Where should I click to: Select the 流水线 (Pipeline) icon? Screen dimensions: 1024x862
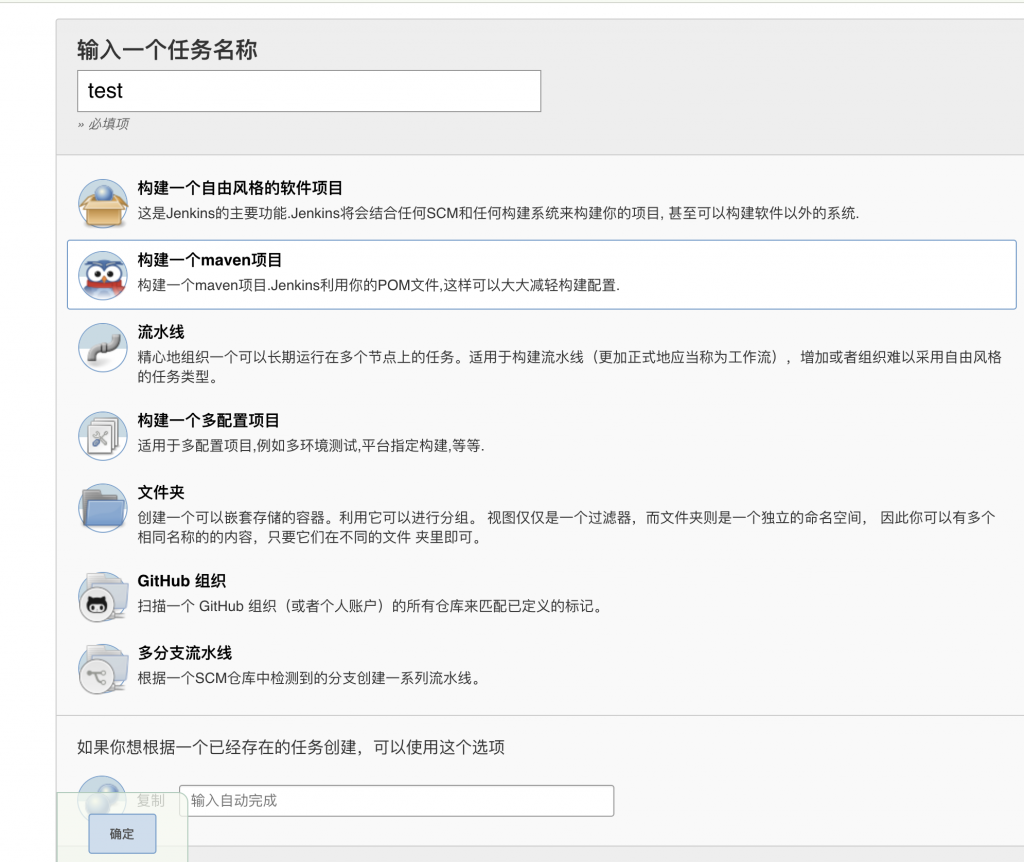coord(102,348)
